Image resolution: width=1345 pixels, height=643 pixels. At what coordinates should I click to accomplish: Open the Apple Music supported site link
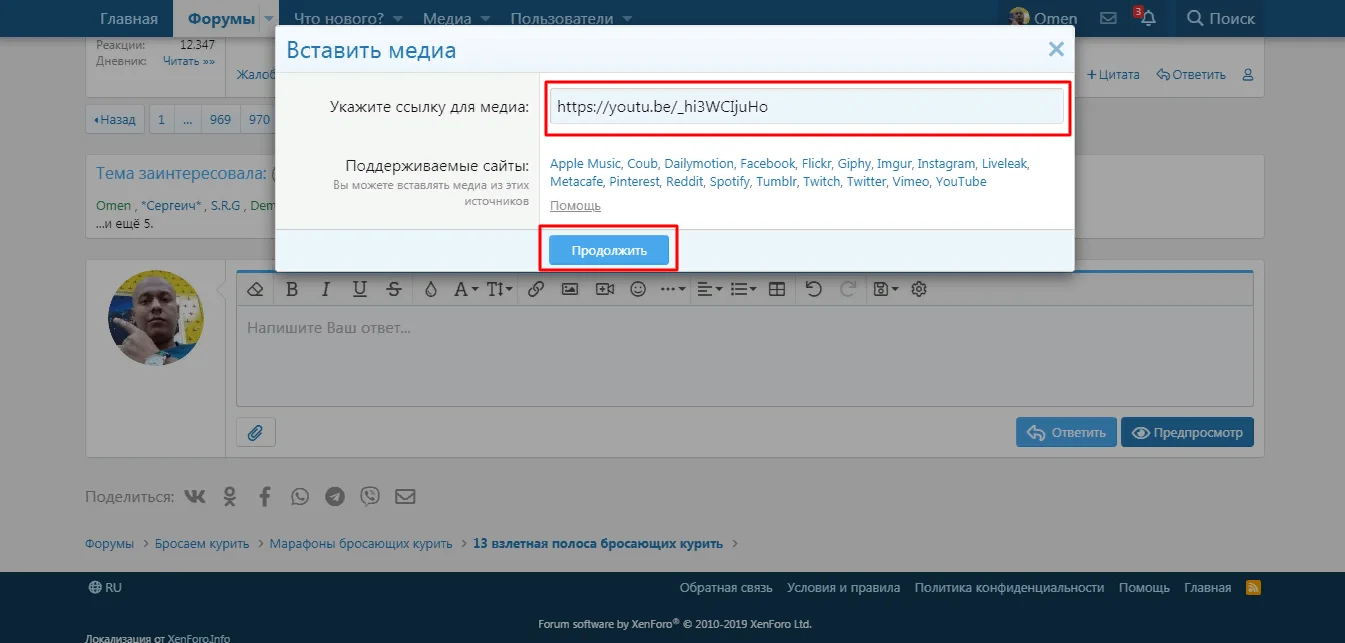[x=585, y=163]
